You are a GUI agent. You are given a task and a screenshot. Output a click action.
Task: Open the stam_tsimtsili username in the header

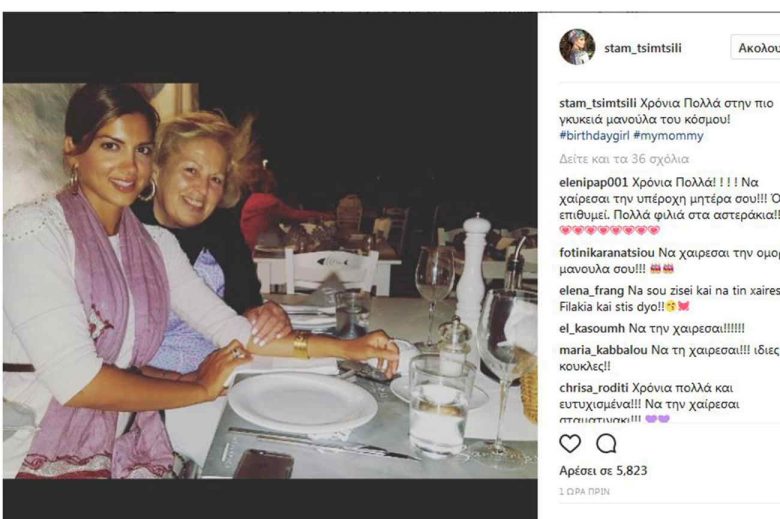[x=643, y=47]
